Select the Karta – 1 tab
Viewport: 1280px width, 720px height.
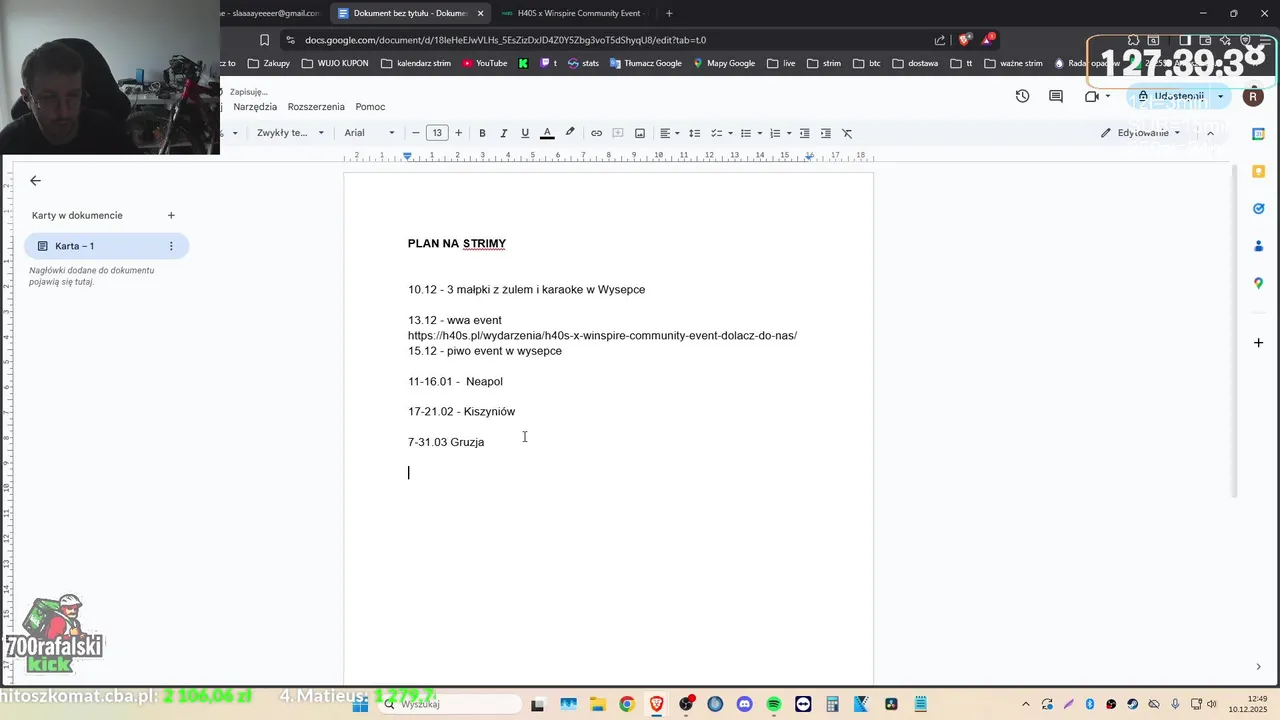tap(106, 246)
